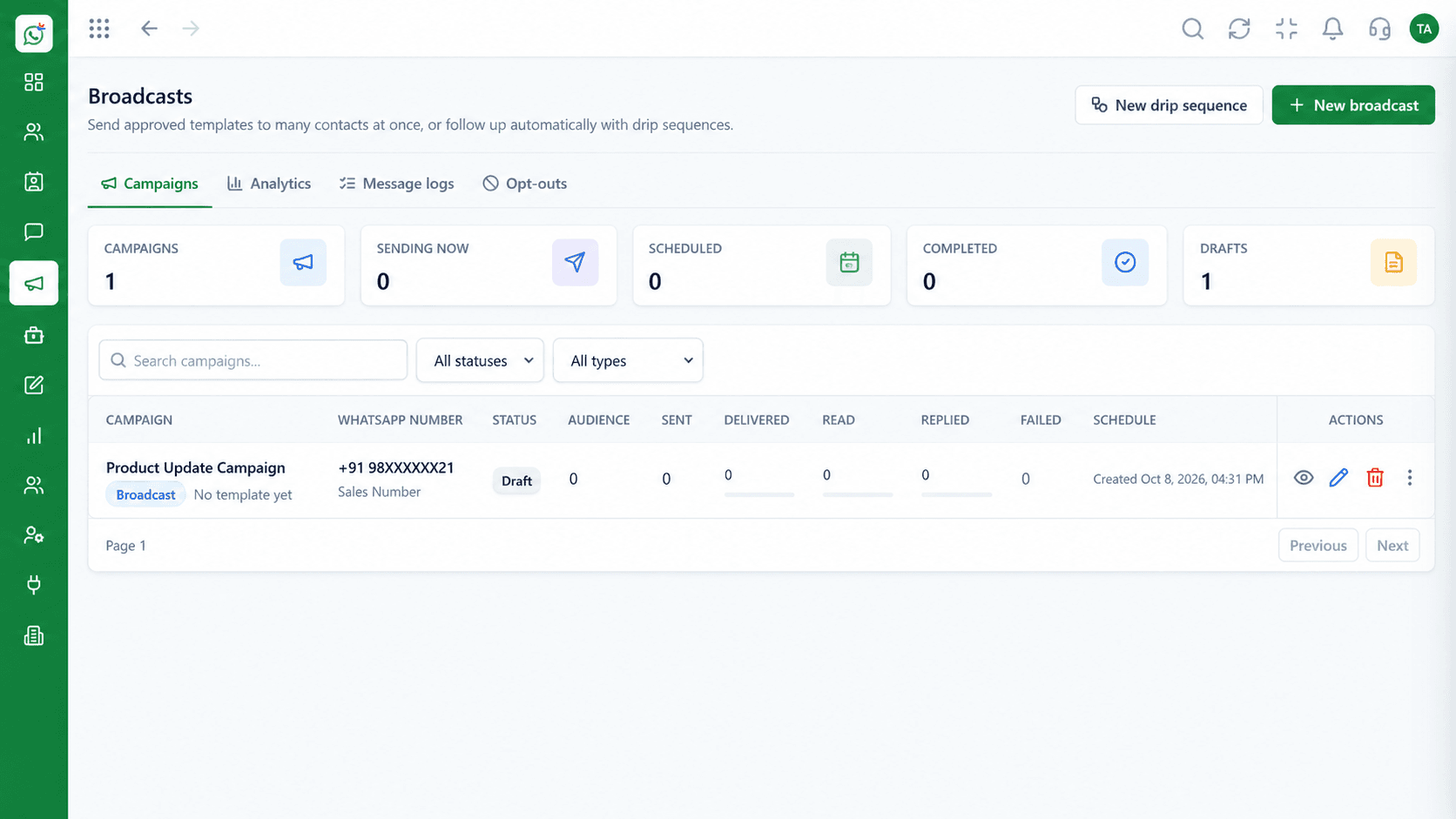Click the Read progress bar in row
This screenshot has height=819, width=1456.
coord(858,494)
